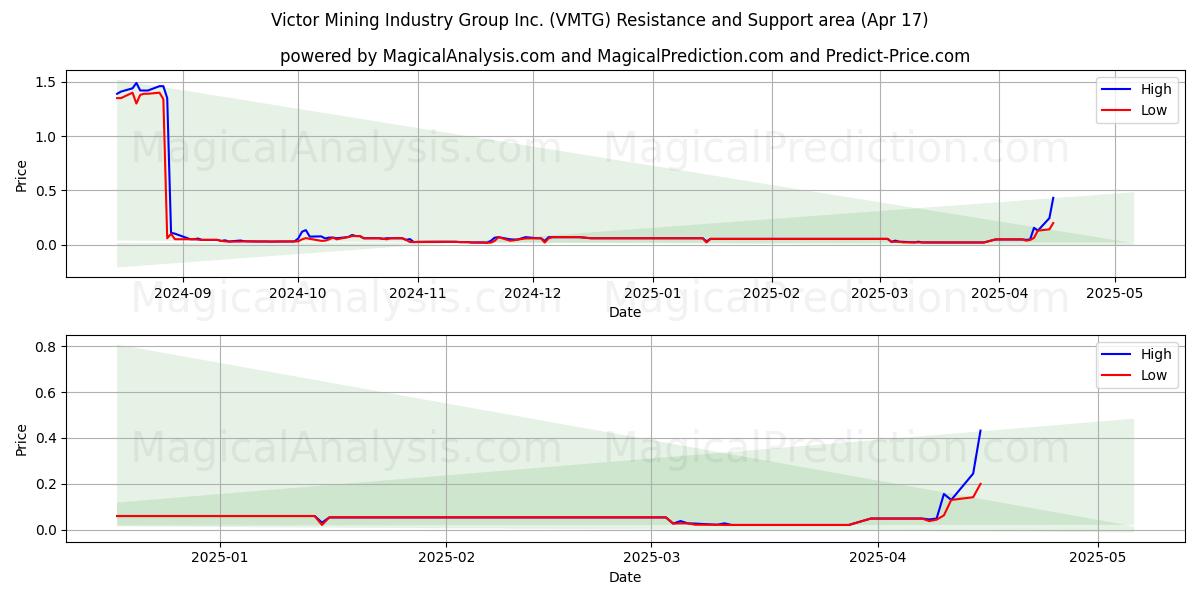The image size is (1200, 600).
Task: Click the '2025-03' x-axis label on the top chart
Action: (x=880, y=294)
